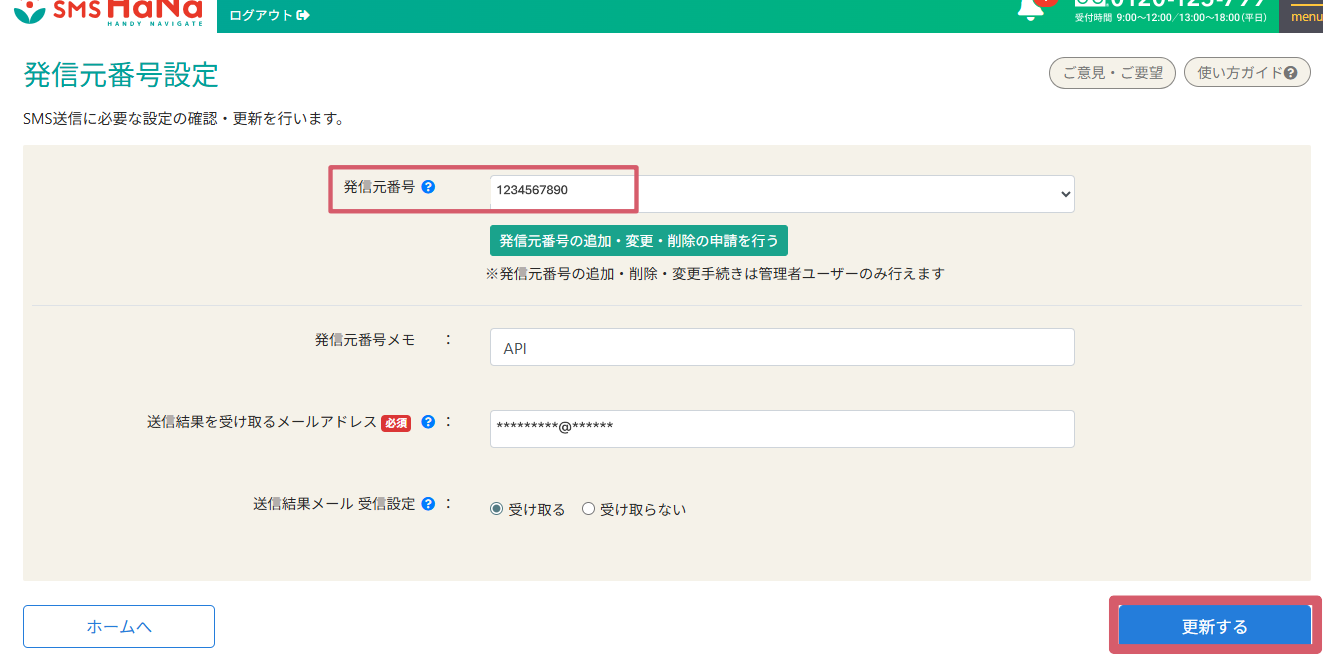The height and width of the screenshot is (656, 1323).
Task: Click the logout icon beside ログアウト
Action: (303, 16)
